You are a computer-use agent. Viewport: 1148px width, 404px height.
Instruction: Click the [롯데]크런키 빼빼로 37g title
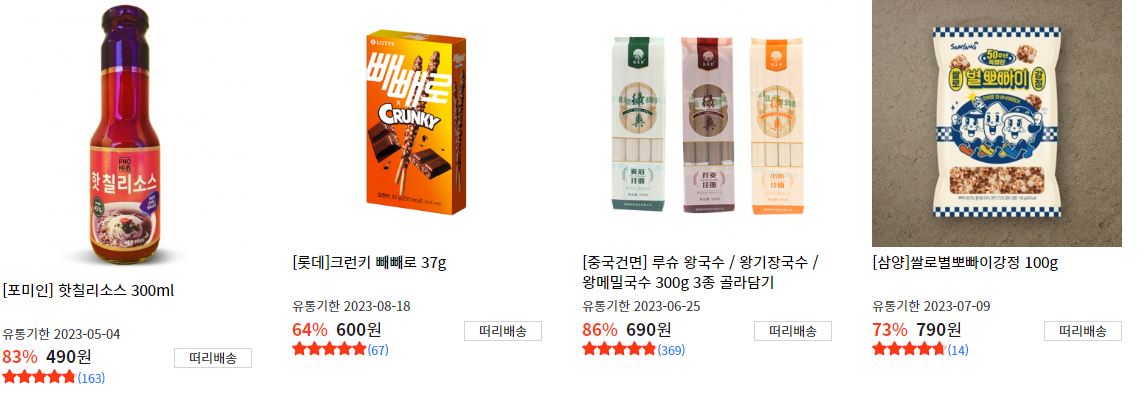point(369,263)
